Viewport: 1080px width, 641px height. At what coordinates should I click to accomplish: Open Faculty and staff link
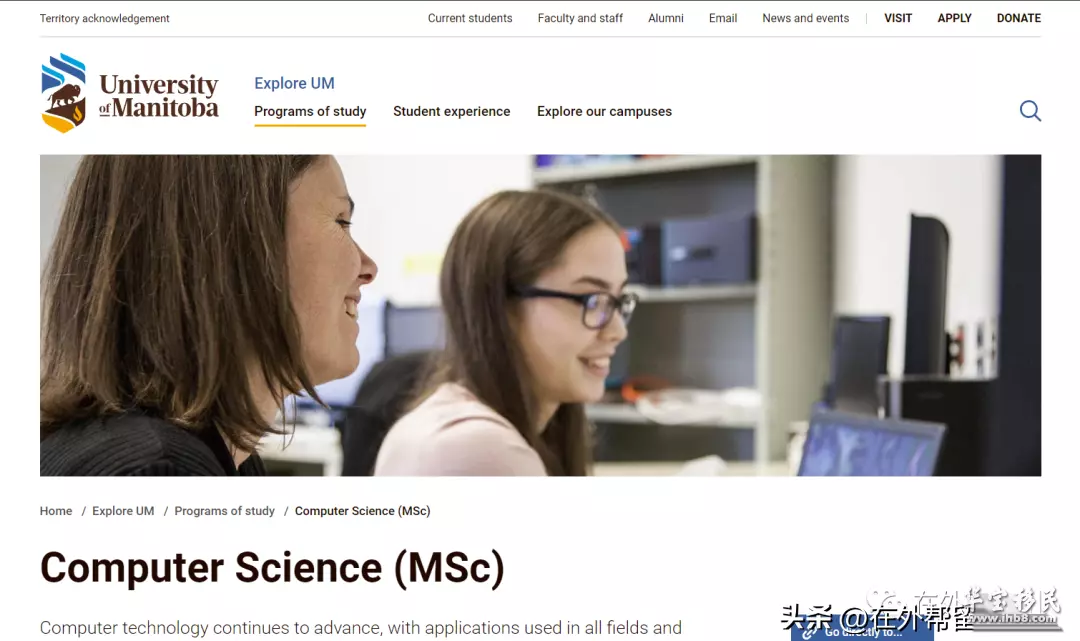point(580,19)
